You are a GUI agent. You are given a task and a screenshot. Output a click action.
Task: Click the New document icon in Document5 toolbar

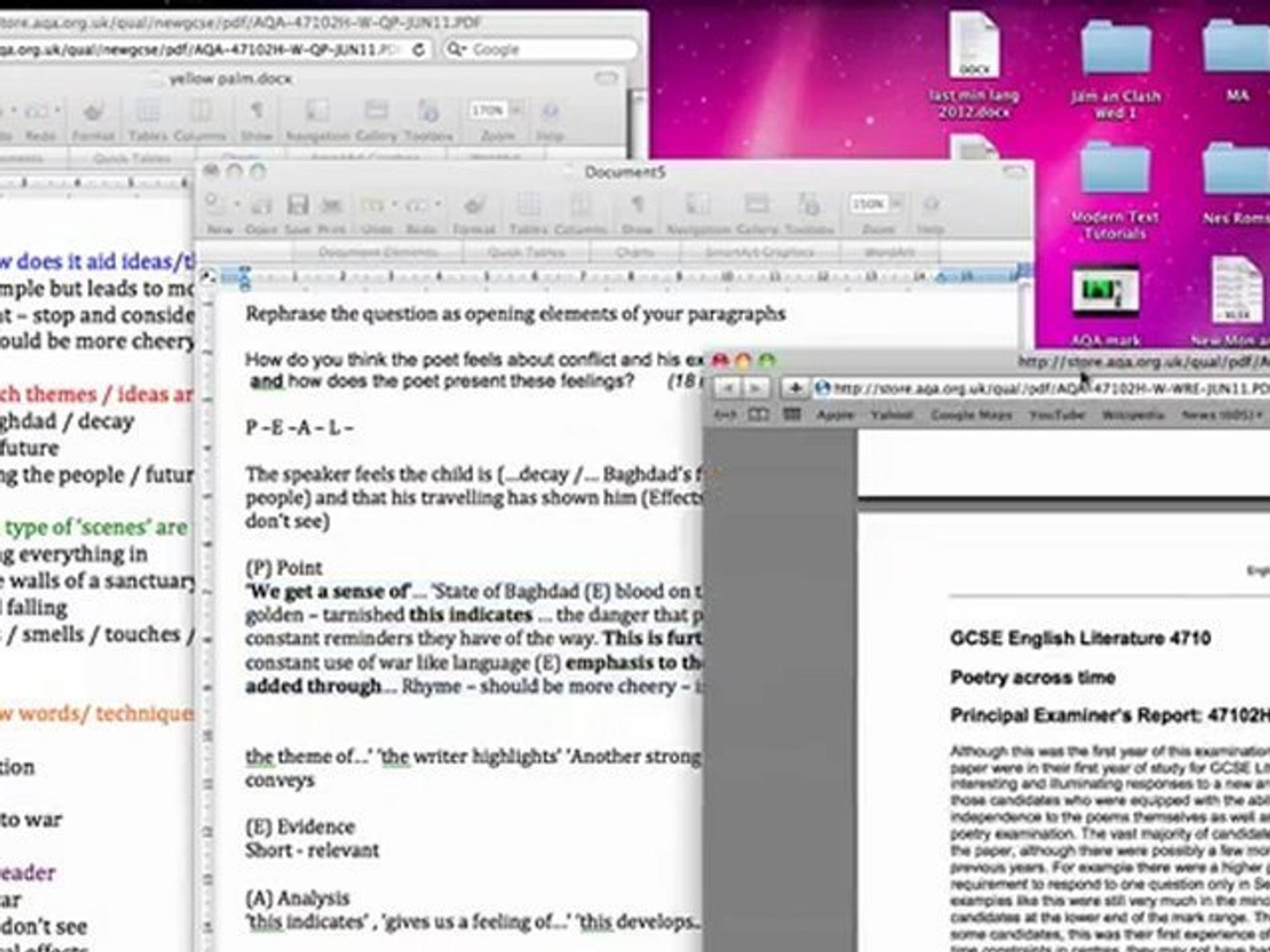pos(214,206)
